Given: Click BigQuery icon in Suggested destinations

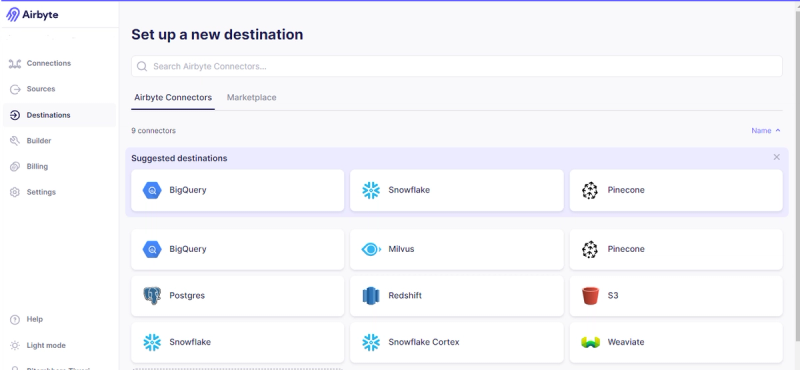Looking at the screenshot, I should point(152,190).
